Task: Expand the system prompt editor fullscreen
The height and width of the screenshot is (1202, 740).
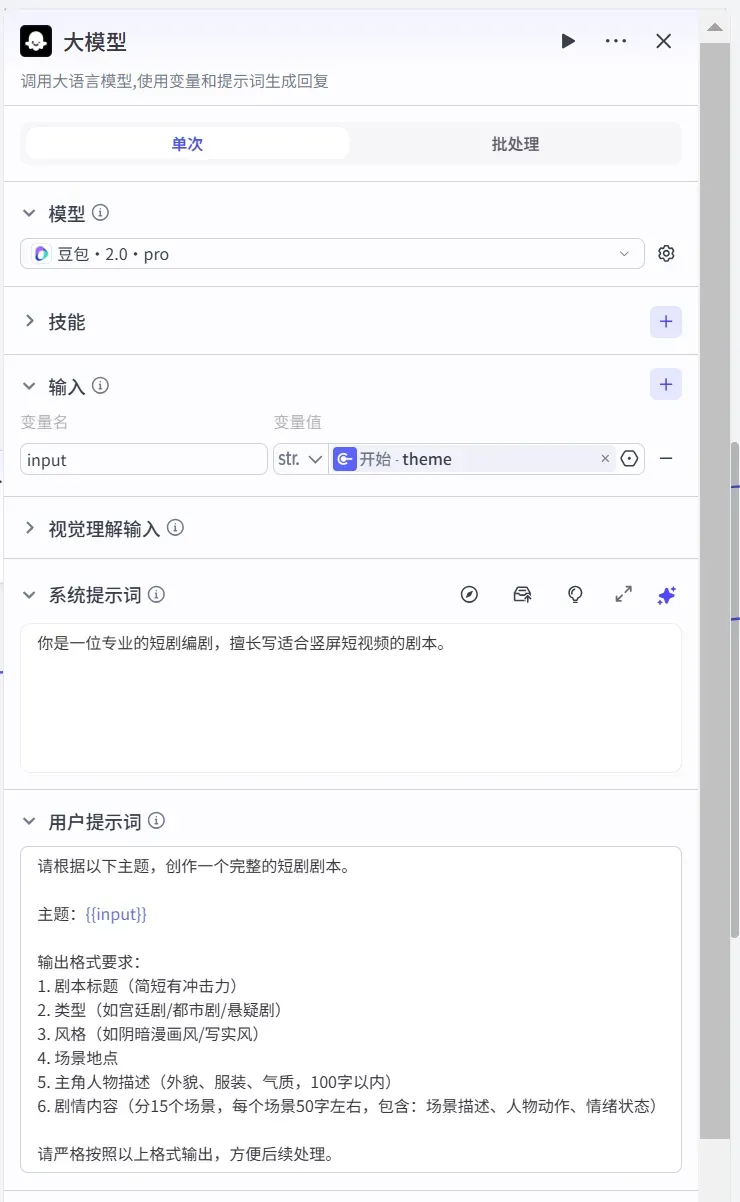Action: (624, 595)
